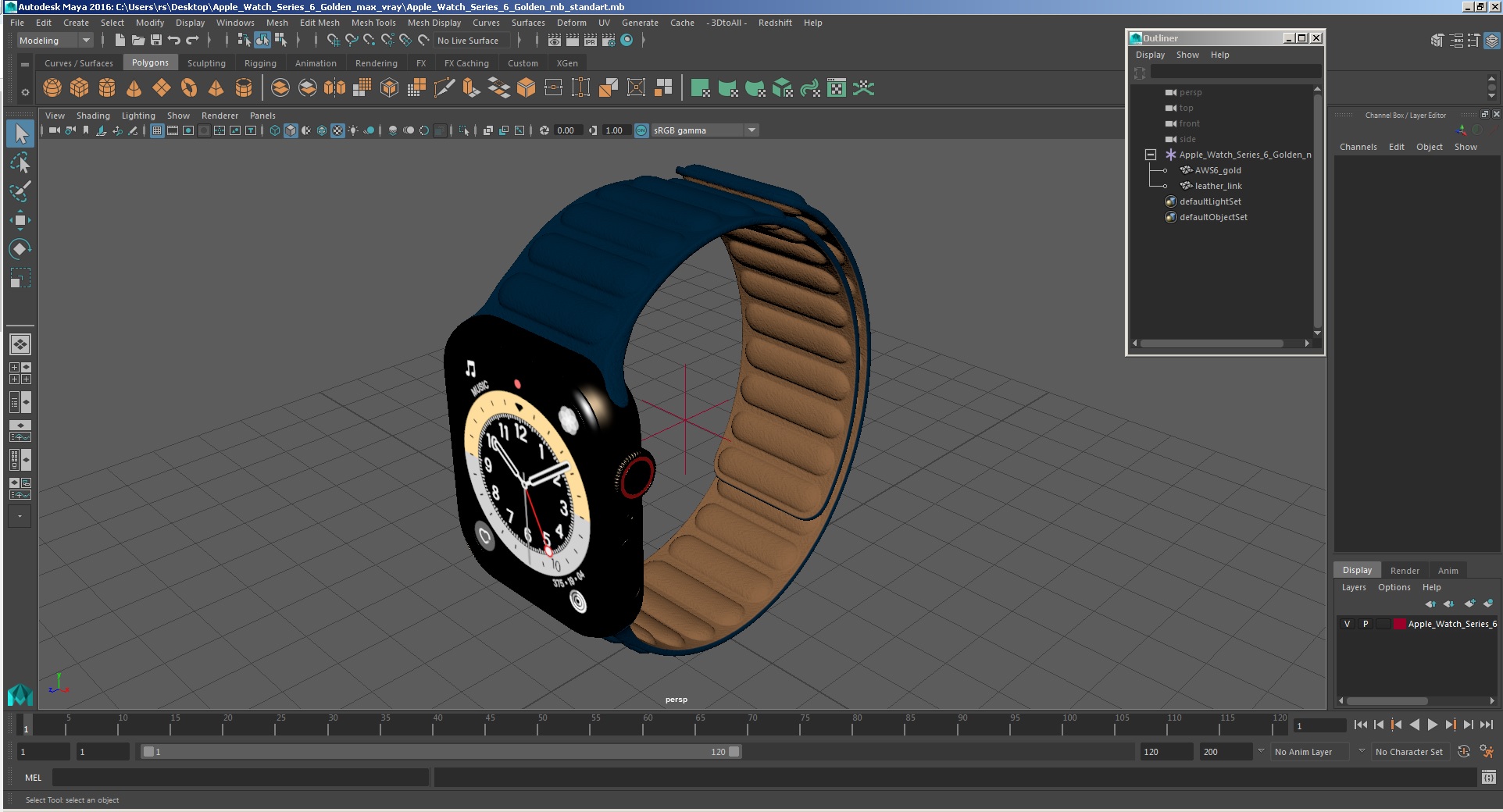Click the Redo arrow icon
The image size is (1503, 812).
192,41
